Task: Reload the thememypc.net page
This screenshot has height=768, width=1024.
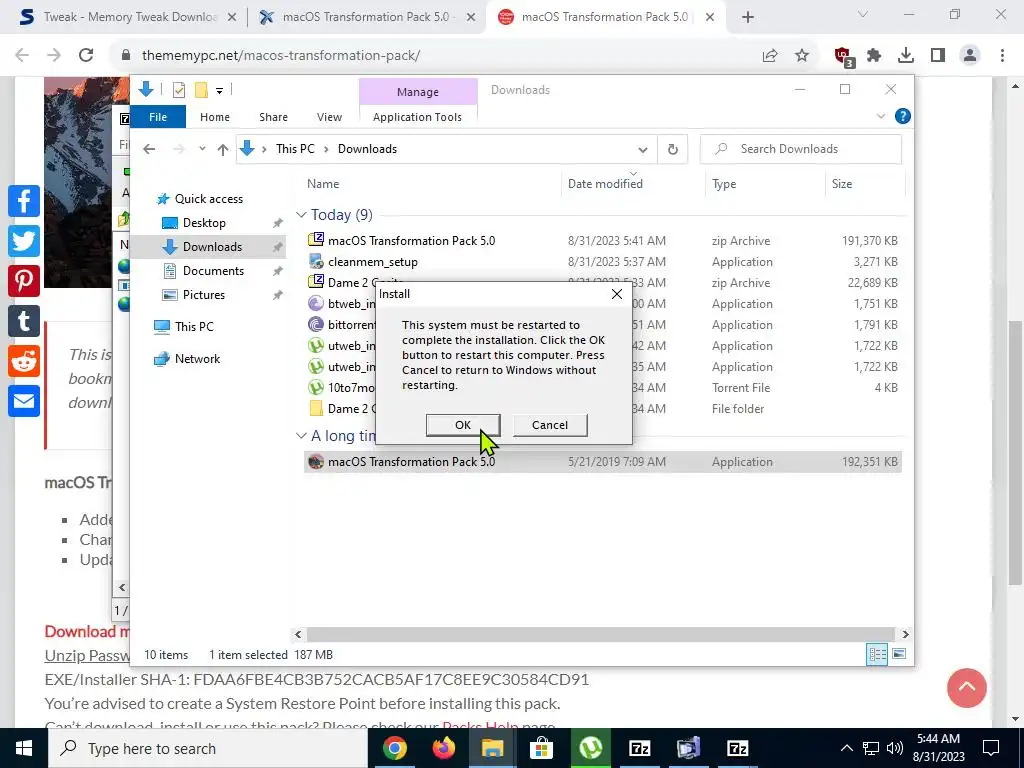Action: pyautogui.click(x=86, y=56)
